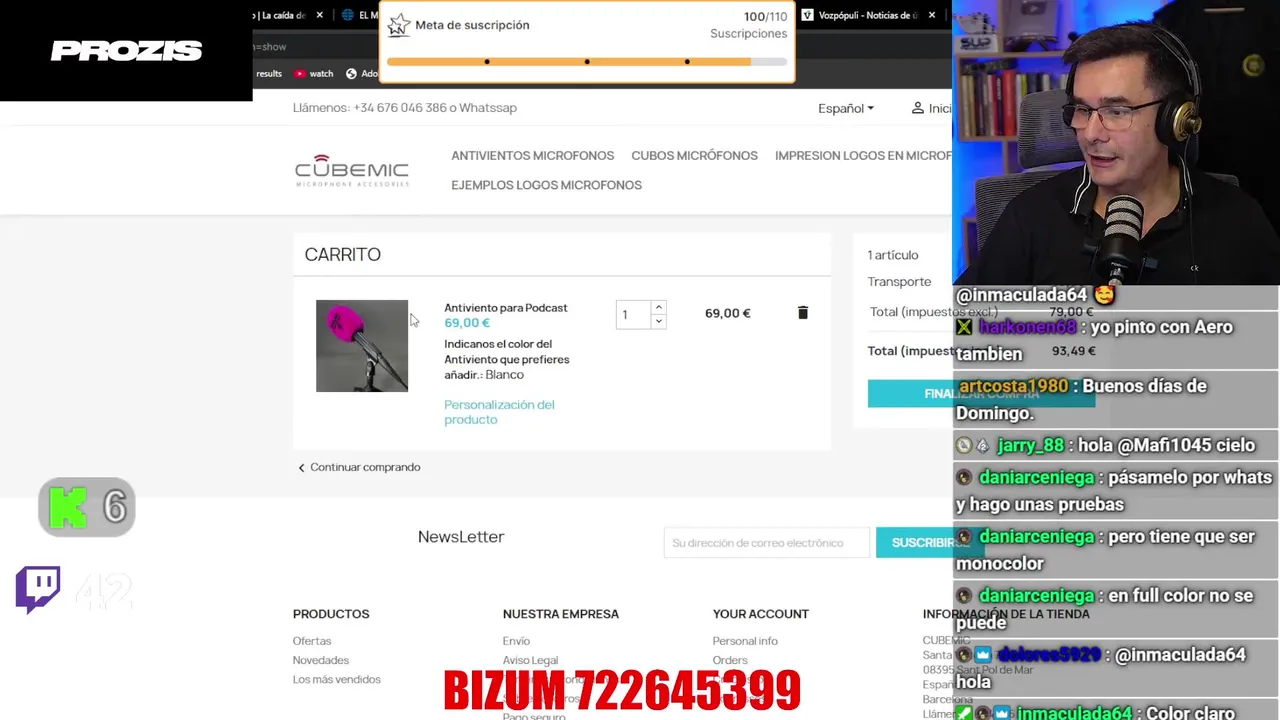
Task: Open the Envío footer link
Action: point(516,641)
